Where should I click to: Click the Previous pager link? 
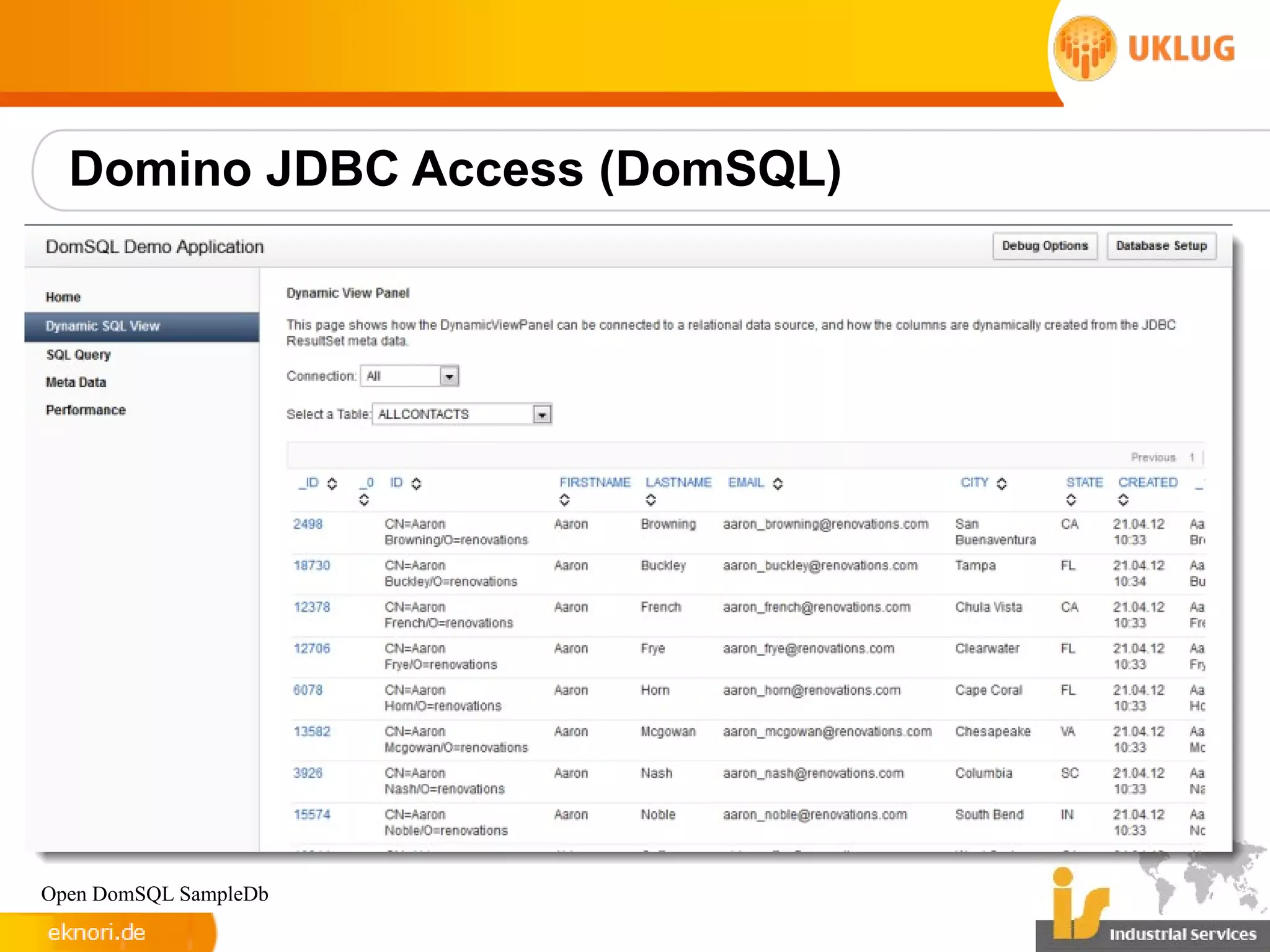click(1153, 457)
